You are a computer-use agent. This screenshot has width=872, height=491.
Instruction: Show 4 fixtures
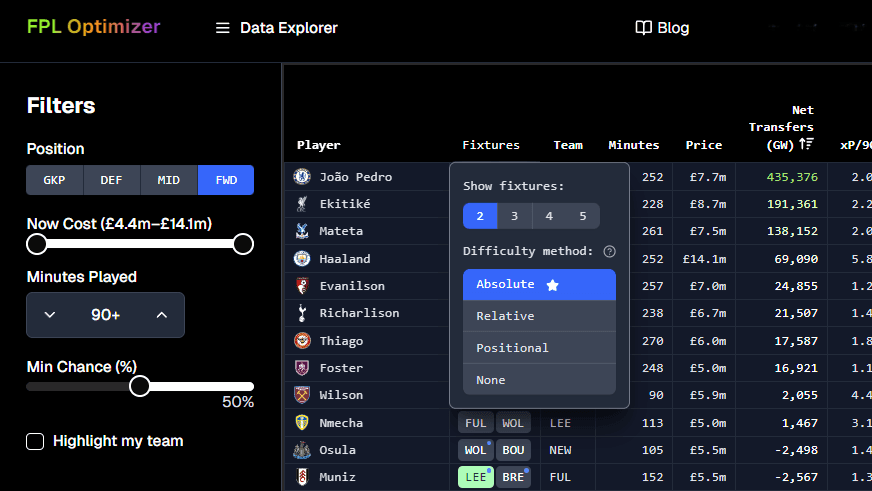click(x=549, y=216)
